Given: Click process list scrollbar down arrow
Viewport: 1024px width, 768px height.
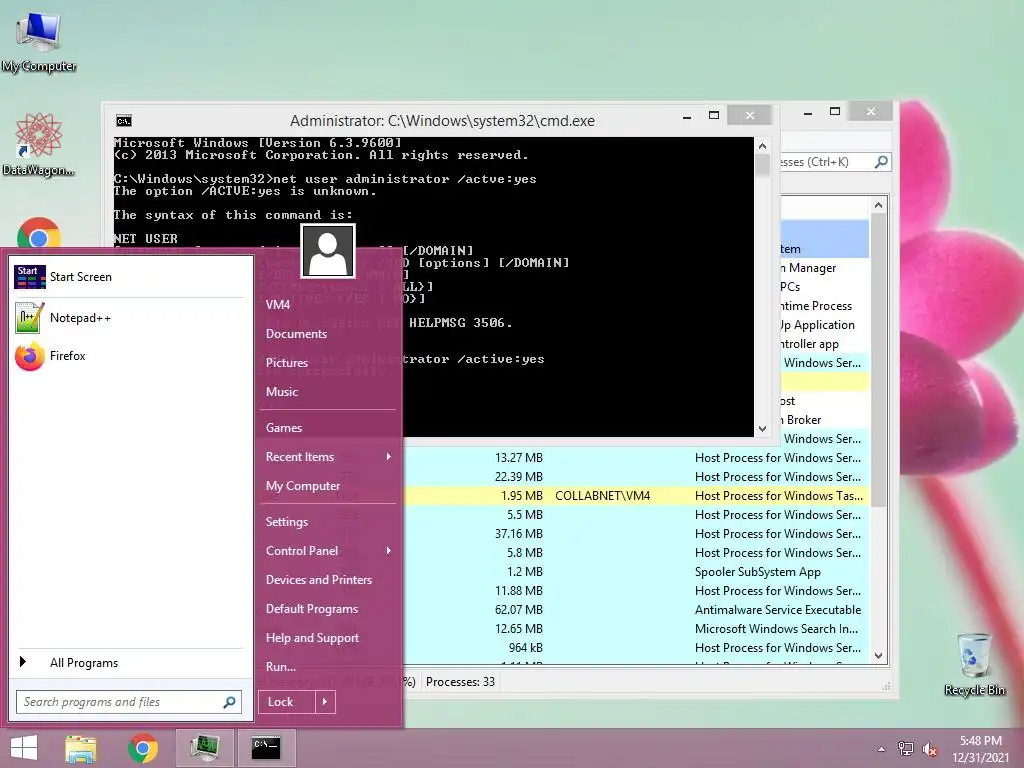Looking at the screenshot, I should [878, 656].
